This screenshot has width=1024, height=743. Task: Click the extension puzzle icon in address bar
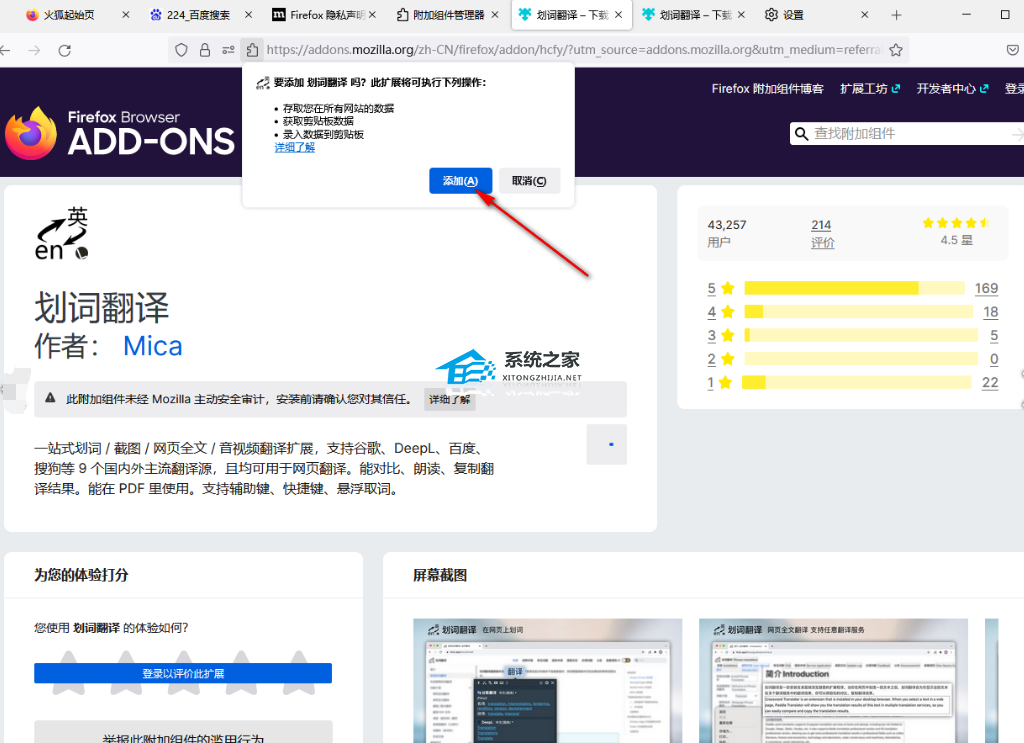click(252, 50)
